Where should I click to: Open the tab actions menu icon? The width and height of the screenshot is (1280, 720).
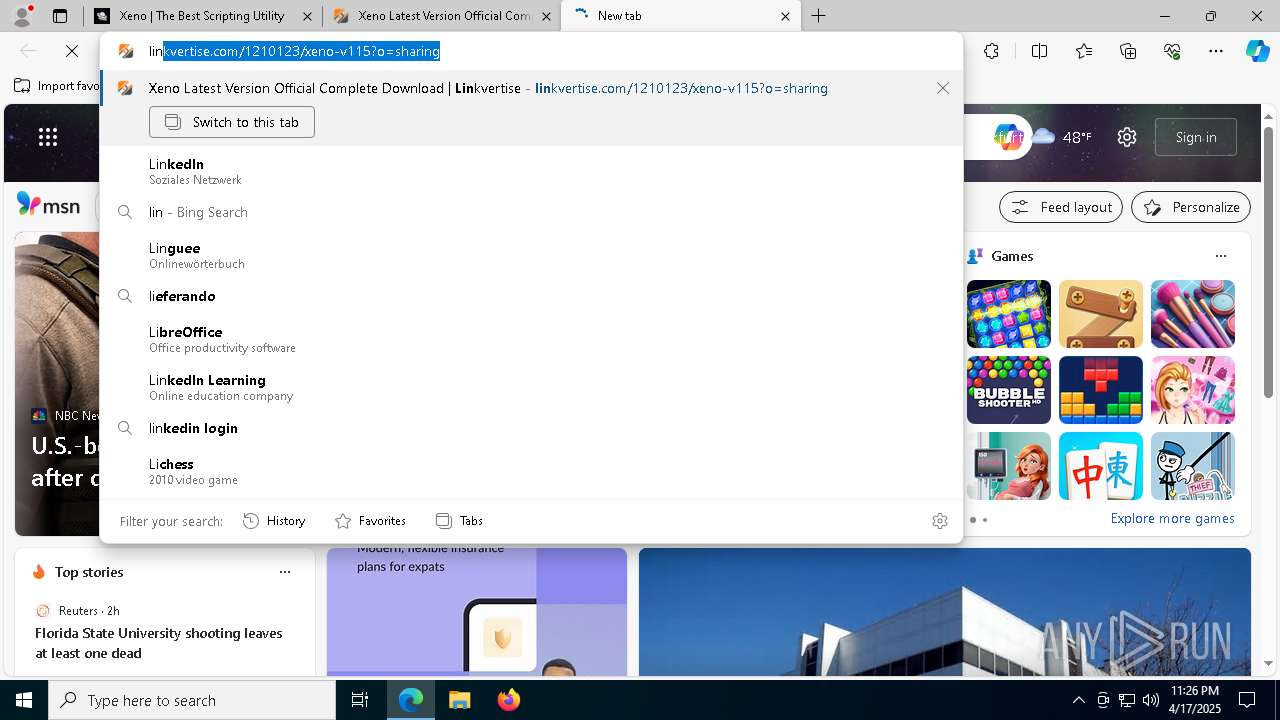60,16
